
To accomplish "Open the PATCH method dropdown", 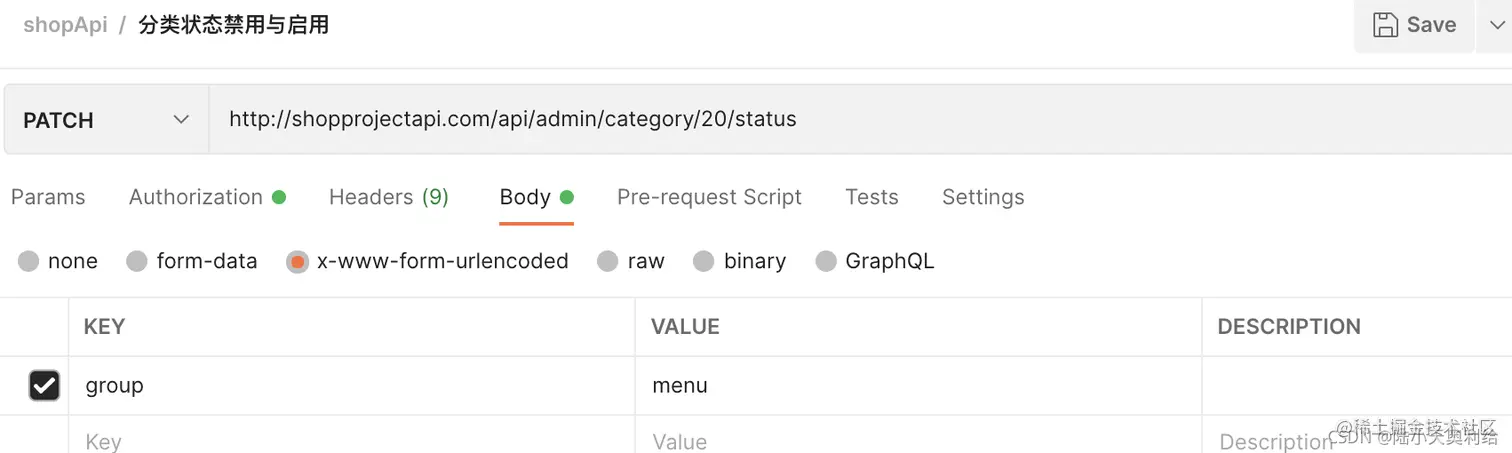I will pyautogui.click(x=106, y=120).
